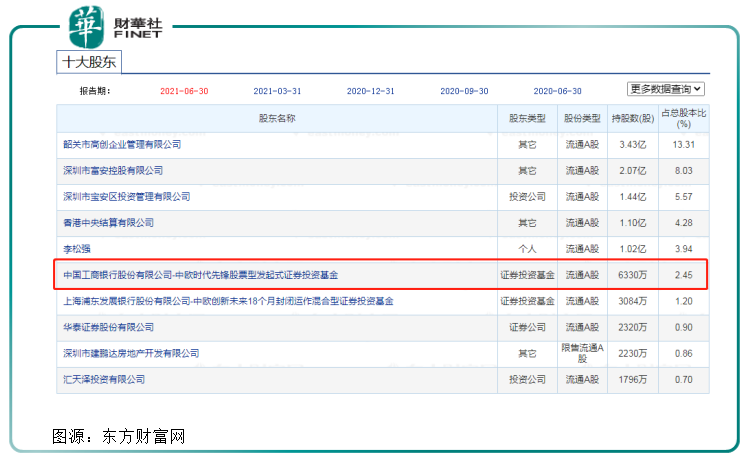Open shareholder 深圳市建鹏达房地产开发有限公司
The width and height of the screenshot is (750, 460).
131,353
